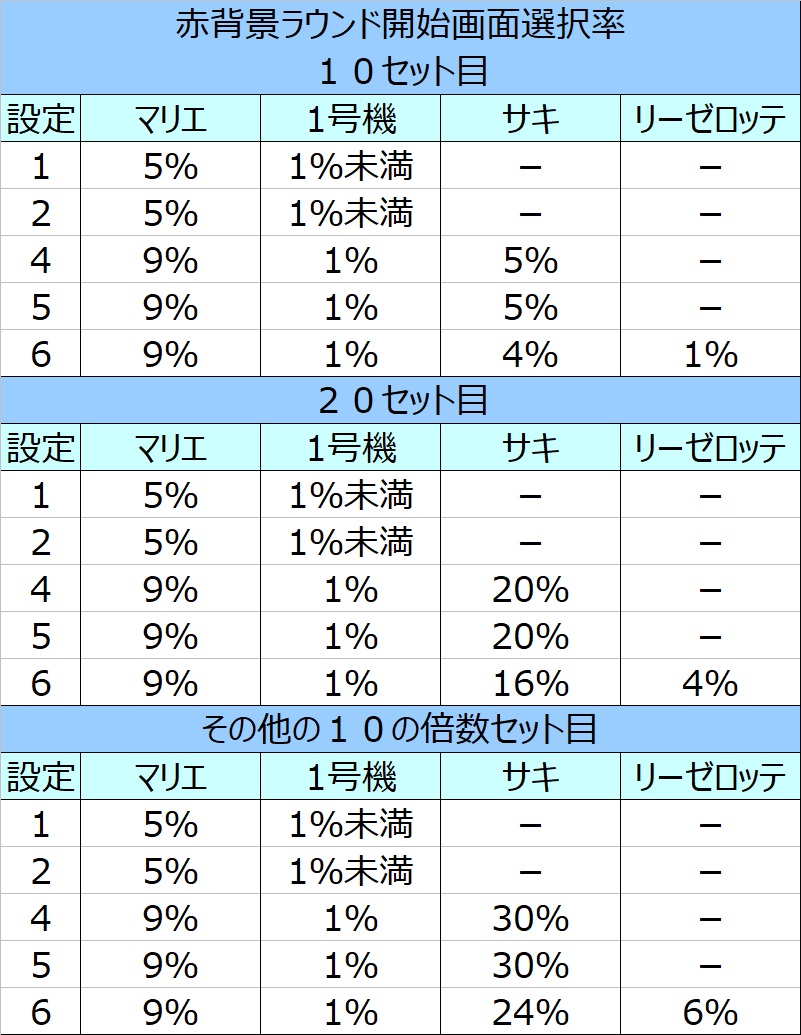Click サキ column header in １０セット目 table
The image size is (801, 1035).
pyautogui.click(x=530, y=119)
